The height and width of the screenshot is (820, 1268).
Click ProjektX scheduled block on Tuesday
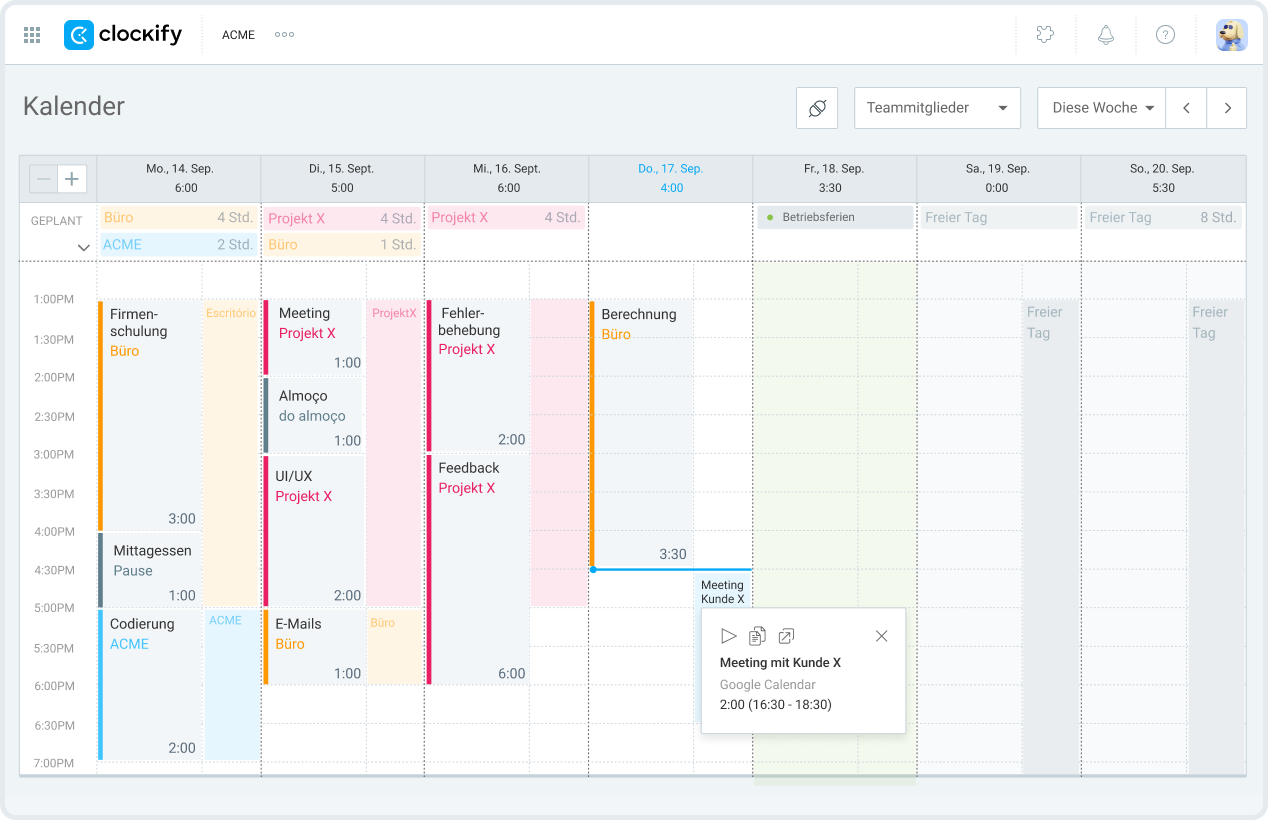click(394, 452)
